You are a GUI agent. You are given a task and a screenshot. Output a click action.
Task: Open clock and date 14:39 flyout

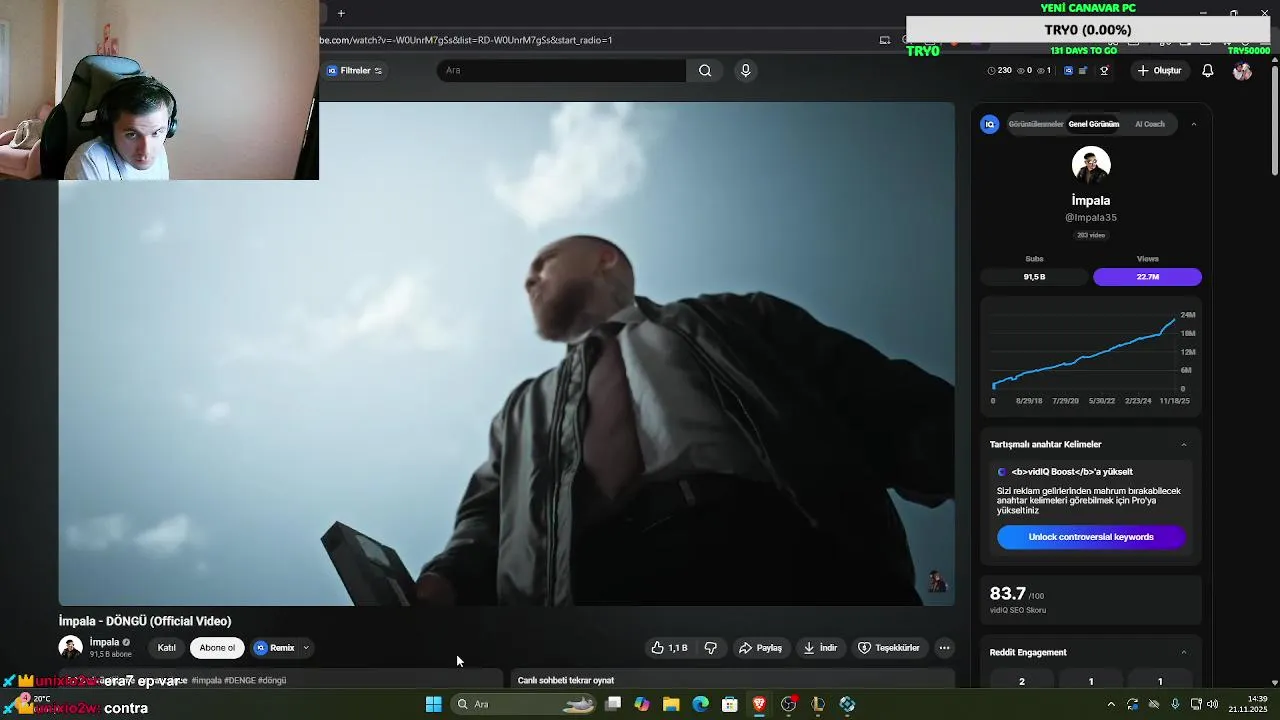tap(1248, 704)
